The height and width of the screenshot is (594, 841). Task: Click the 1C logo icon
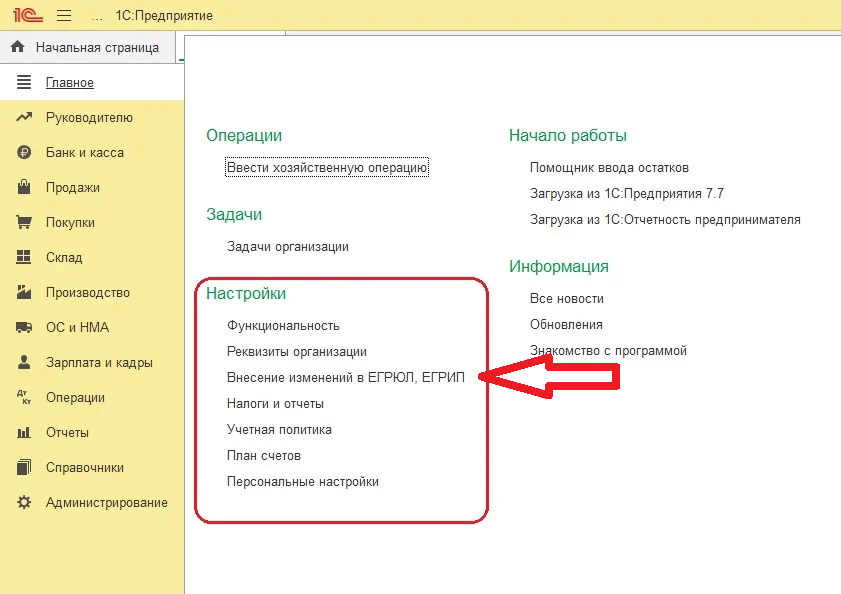(x=26, y=16)
